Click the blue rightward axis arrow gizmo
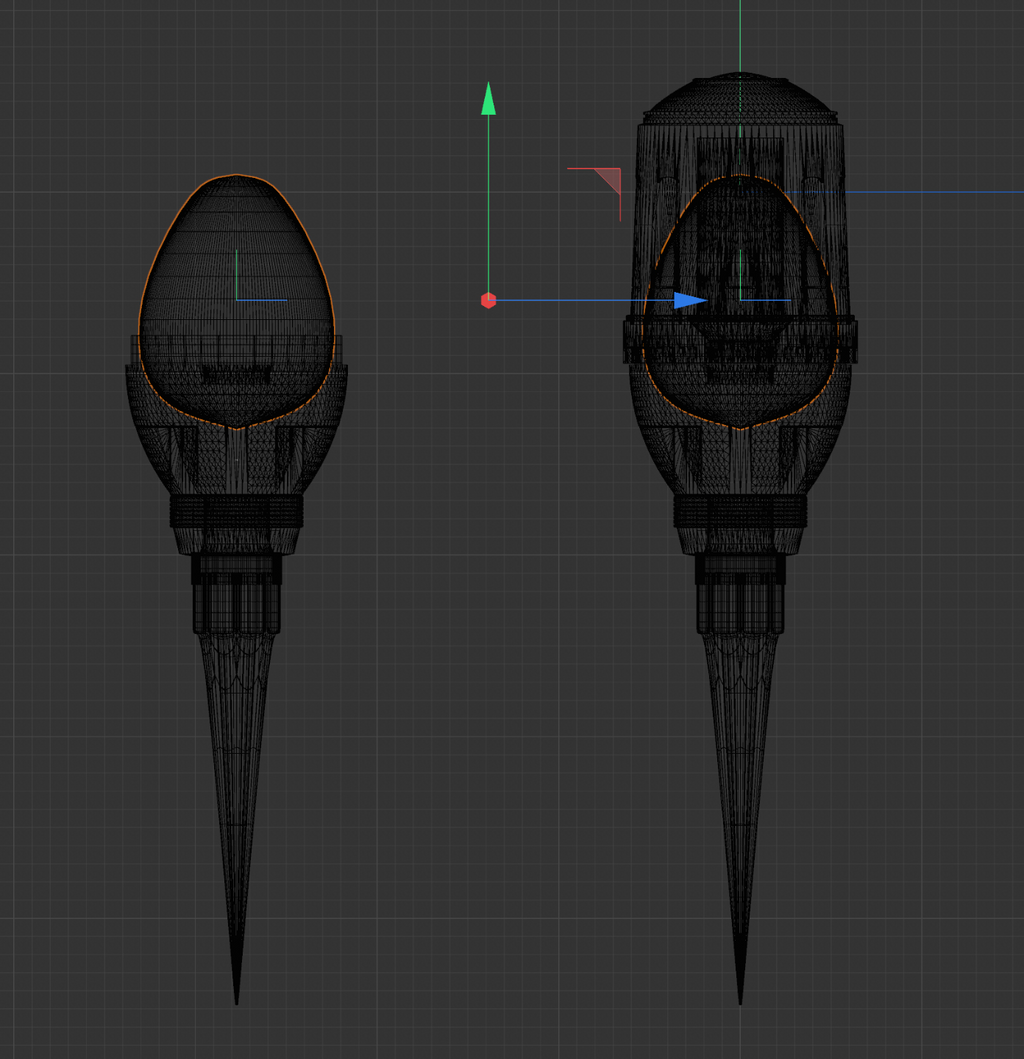 [x=690, y=300]
